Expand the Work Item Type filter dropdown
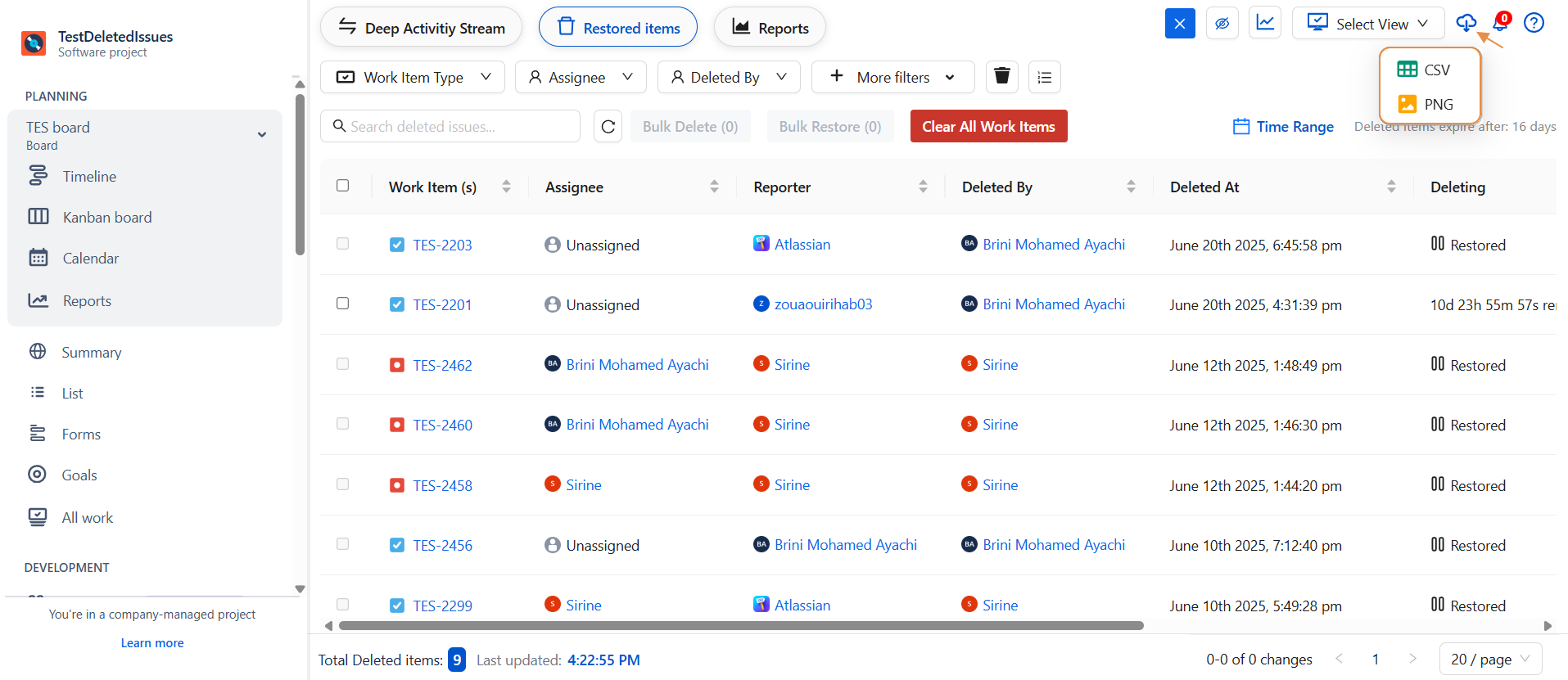 point(413,77)
